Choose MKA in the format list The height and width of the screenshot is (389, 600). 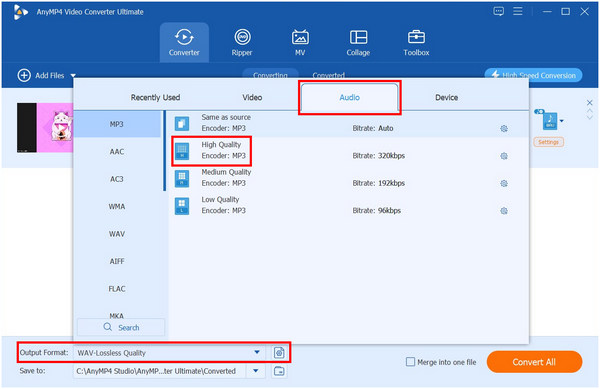[x=117, y=315]
